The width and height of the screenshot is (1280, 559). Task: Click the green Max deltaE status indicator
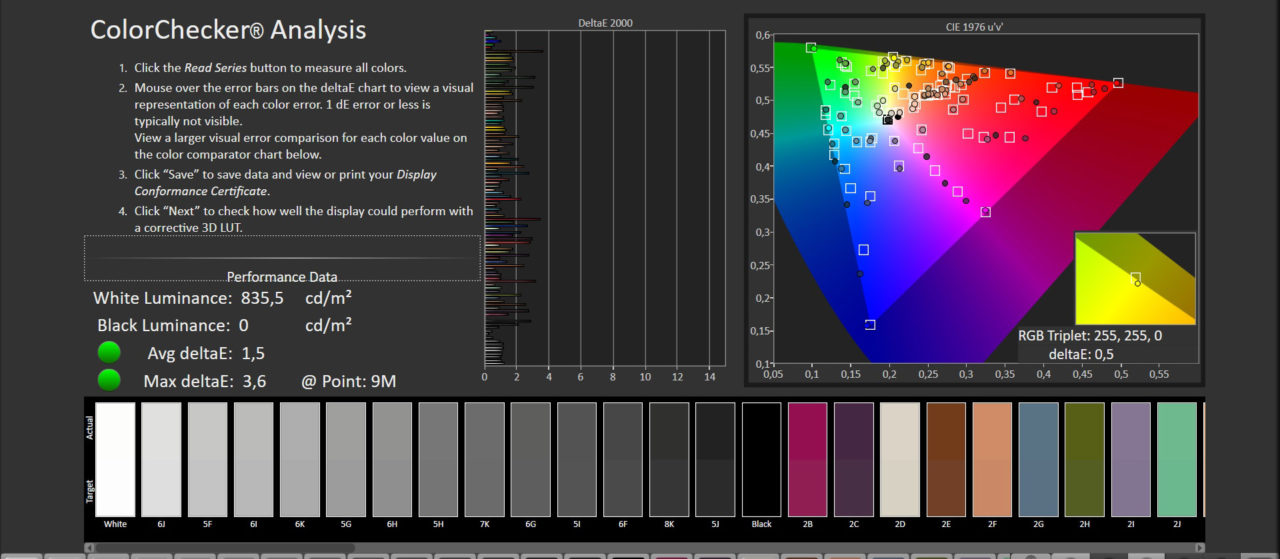pos(109,380)
